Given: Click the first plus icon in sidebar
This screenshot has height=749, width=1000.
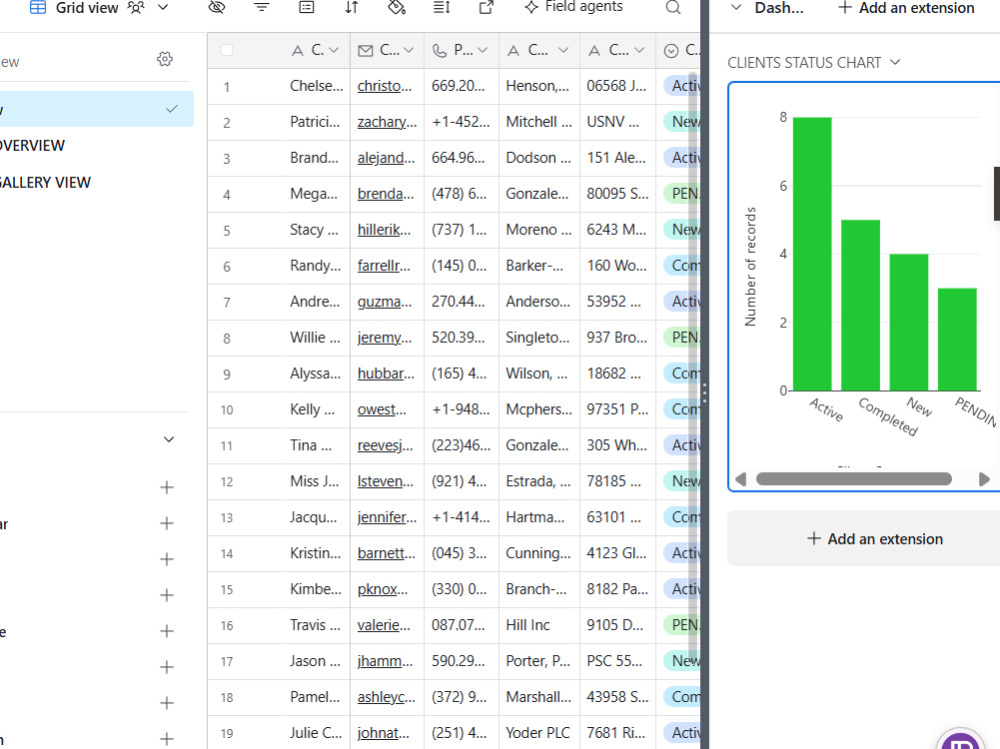Looking at the screenshot, I should pos(166,487).
